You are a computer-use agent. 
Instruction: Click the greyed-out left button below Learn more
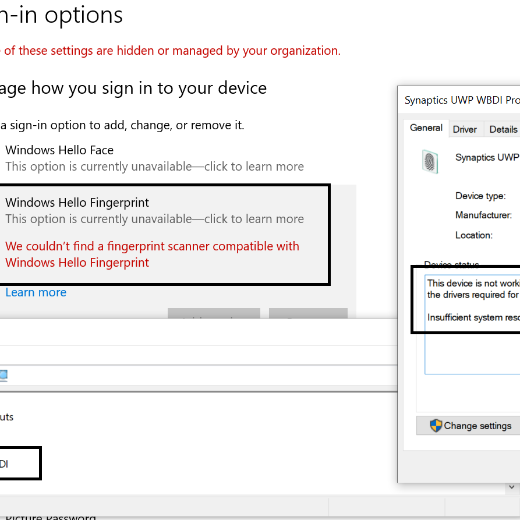(x=214, y=313)
